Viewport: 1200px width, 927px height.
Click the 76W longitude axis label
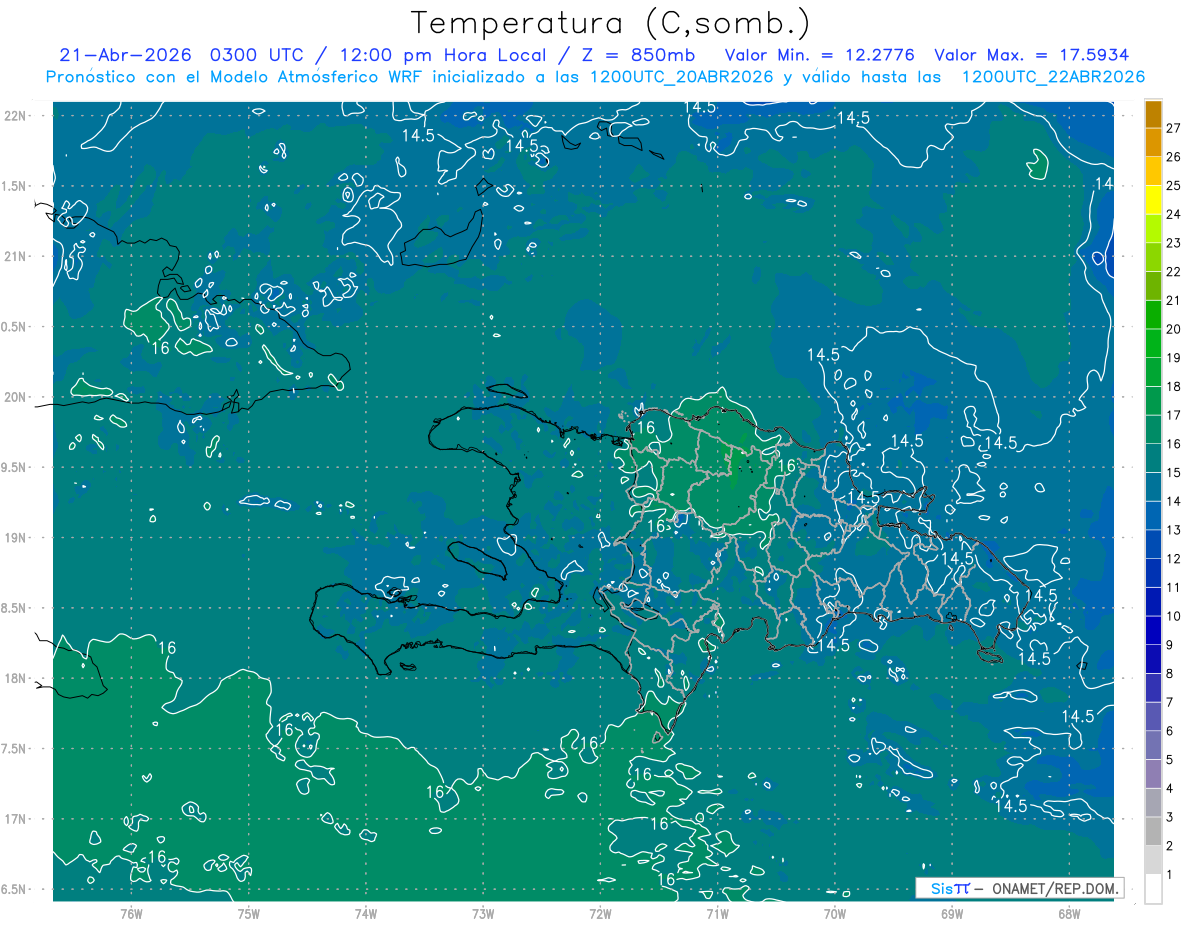pos(131,914)
